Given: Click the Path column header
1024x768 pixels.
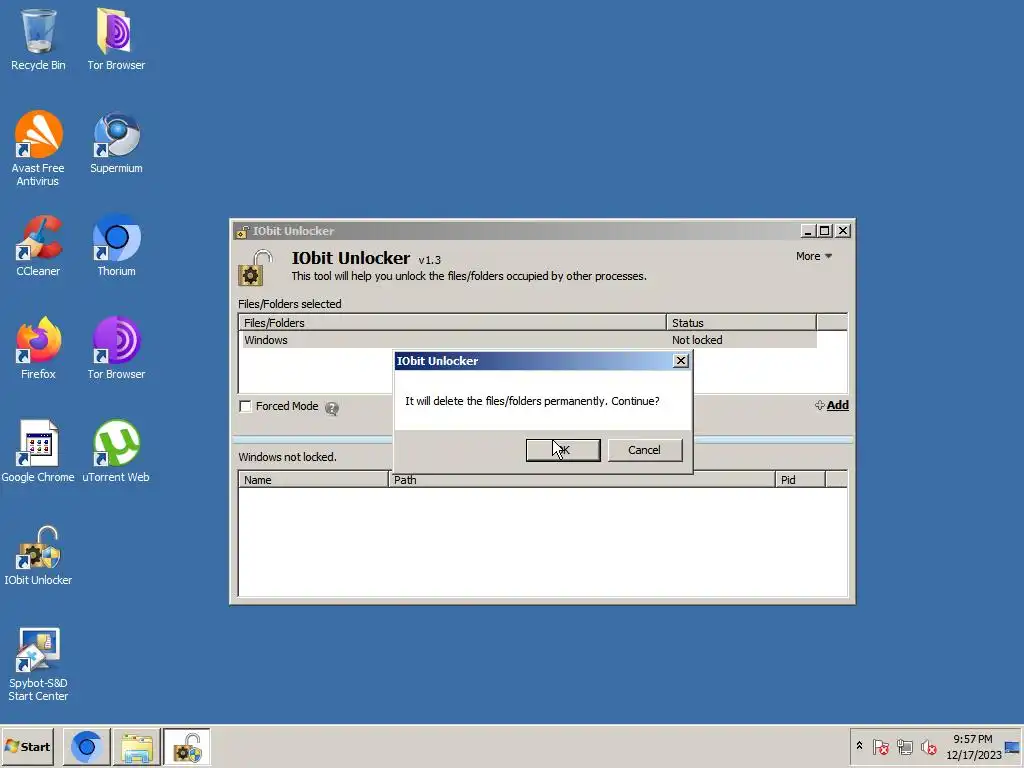Looking at the screenshot, I should click(x=581, y=480).
